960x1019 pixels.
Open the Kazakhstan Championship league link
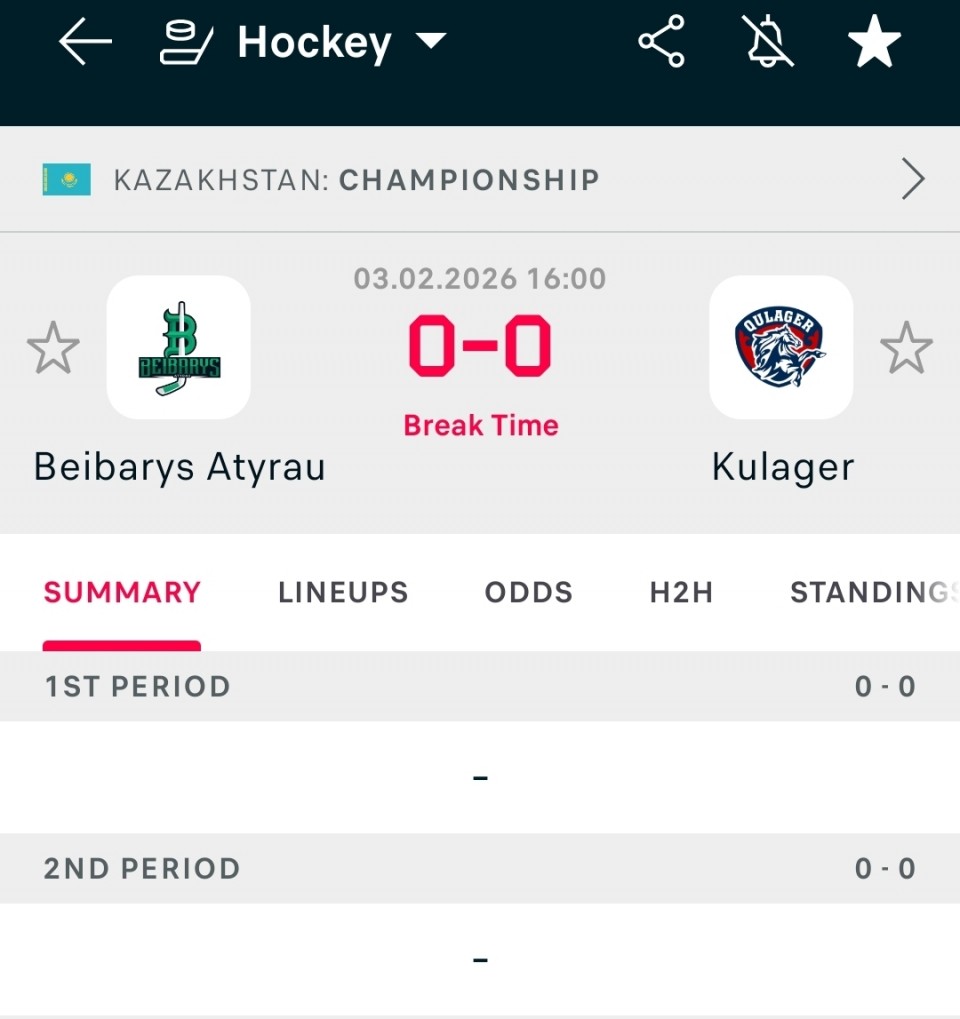(x=356, y=180)
